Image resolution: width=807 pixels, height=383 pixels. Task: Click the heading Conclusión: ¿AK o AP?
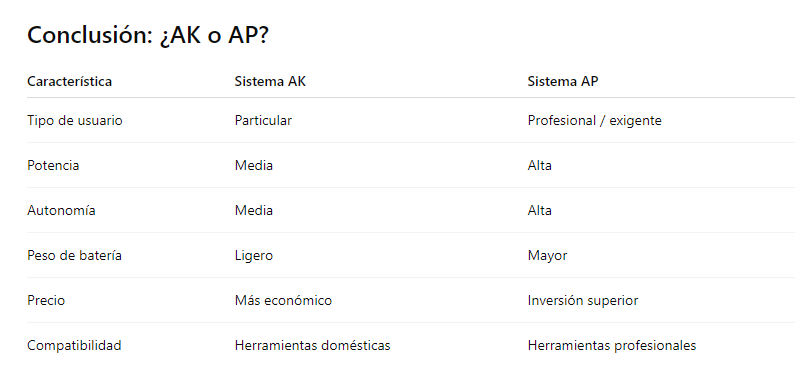(x=148, y=36)
